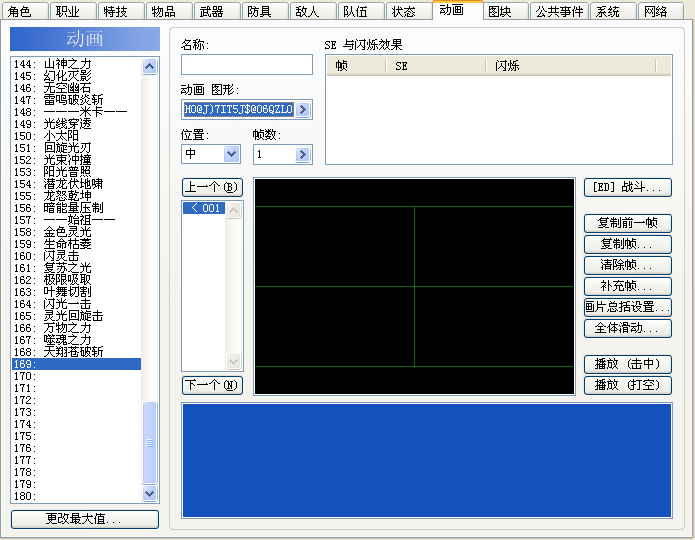The height and width of the screenshot is (540, 695).
Task: Open 画片总括设置... dialog
Action: [628, 307]
